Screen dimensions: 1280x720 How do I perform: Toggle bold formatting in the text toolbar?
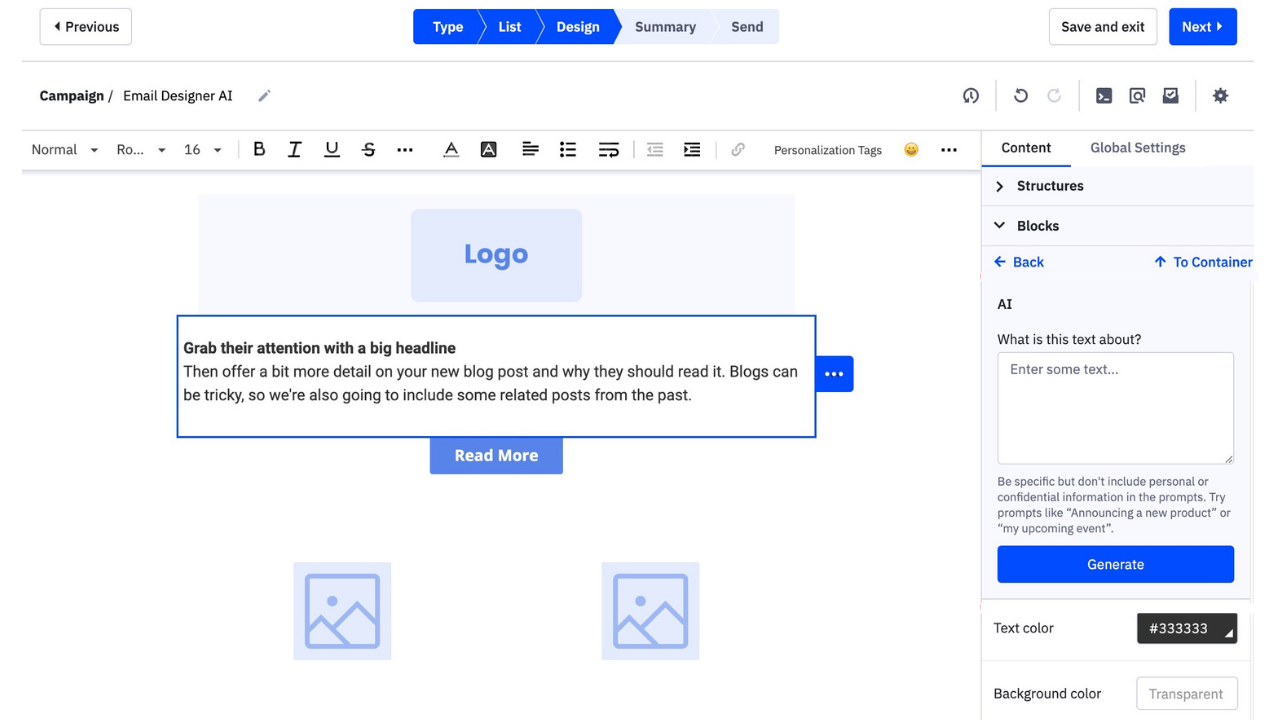click(259, 149)
